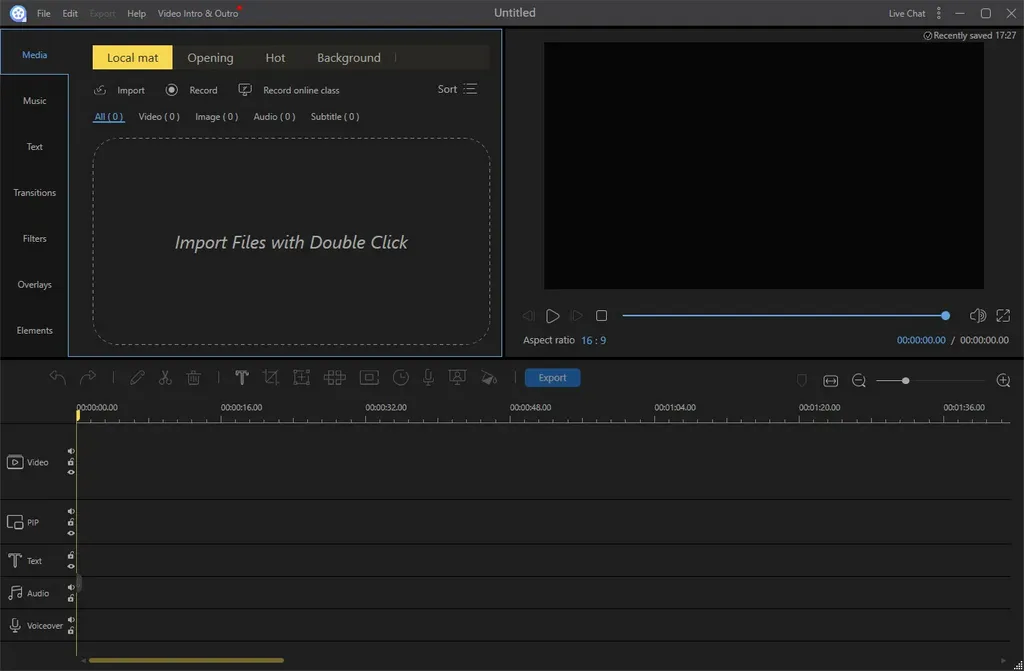Screen dimensions: 1024x671
Task: Hide the Video track with eye icon
Action: tap(71, 472)
